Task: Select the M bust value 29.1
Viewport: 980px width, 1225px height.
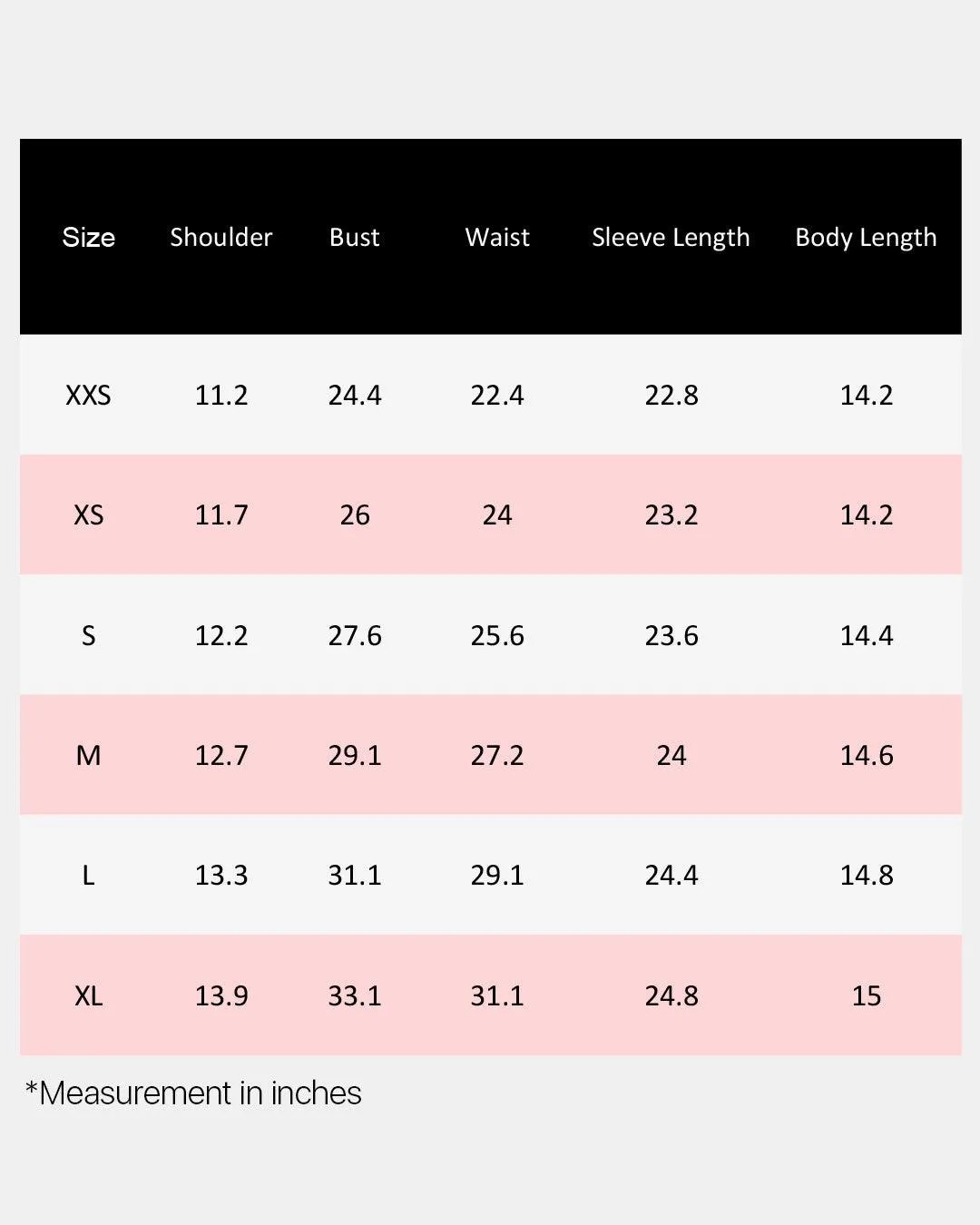Action: click(x=354, y=755)
